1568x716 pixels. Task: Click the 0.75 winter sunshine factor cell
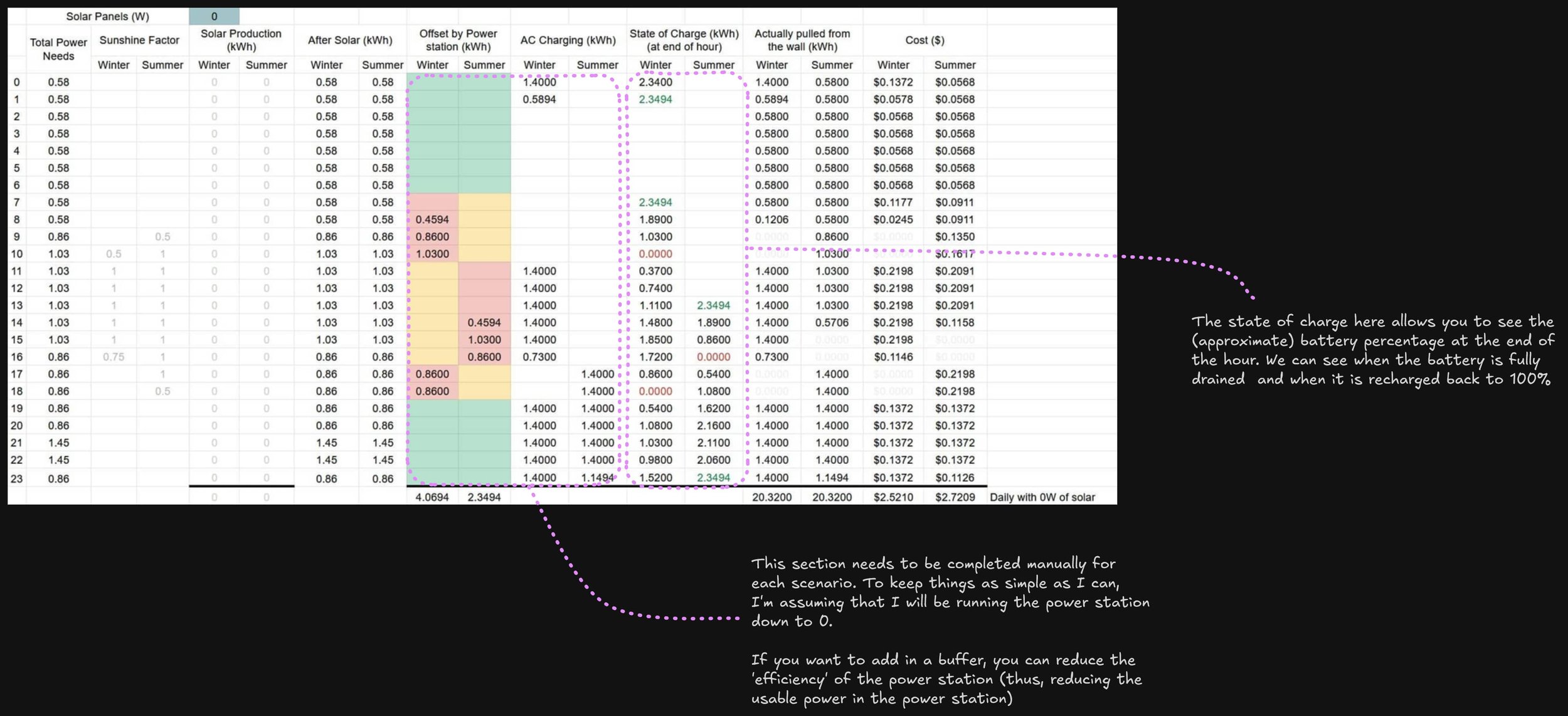click(114, 357)
